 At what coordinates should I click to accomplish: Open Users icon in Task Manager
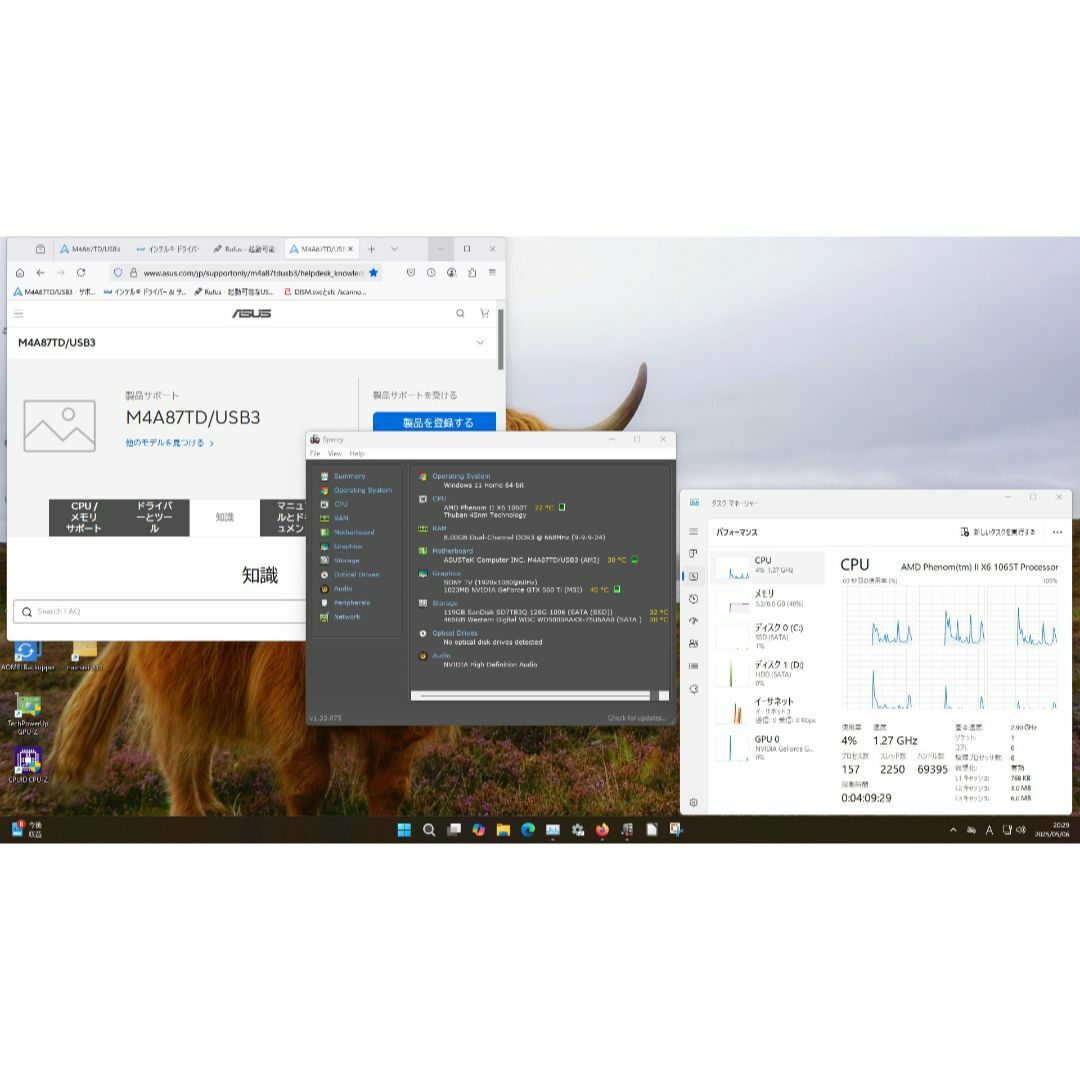[694, 643]
